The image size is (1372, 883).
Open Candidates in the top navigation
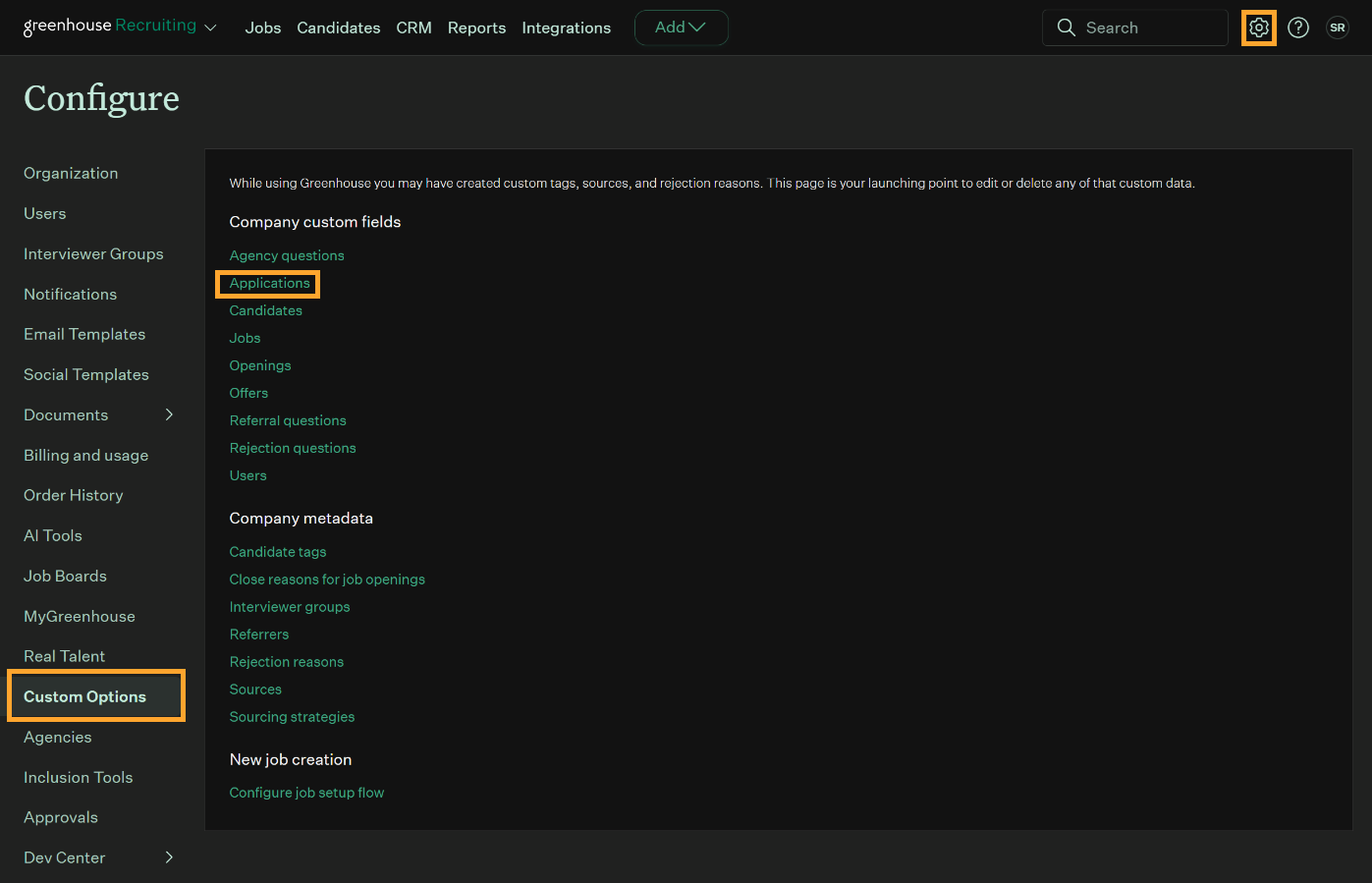(339, 28)
